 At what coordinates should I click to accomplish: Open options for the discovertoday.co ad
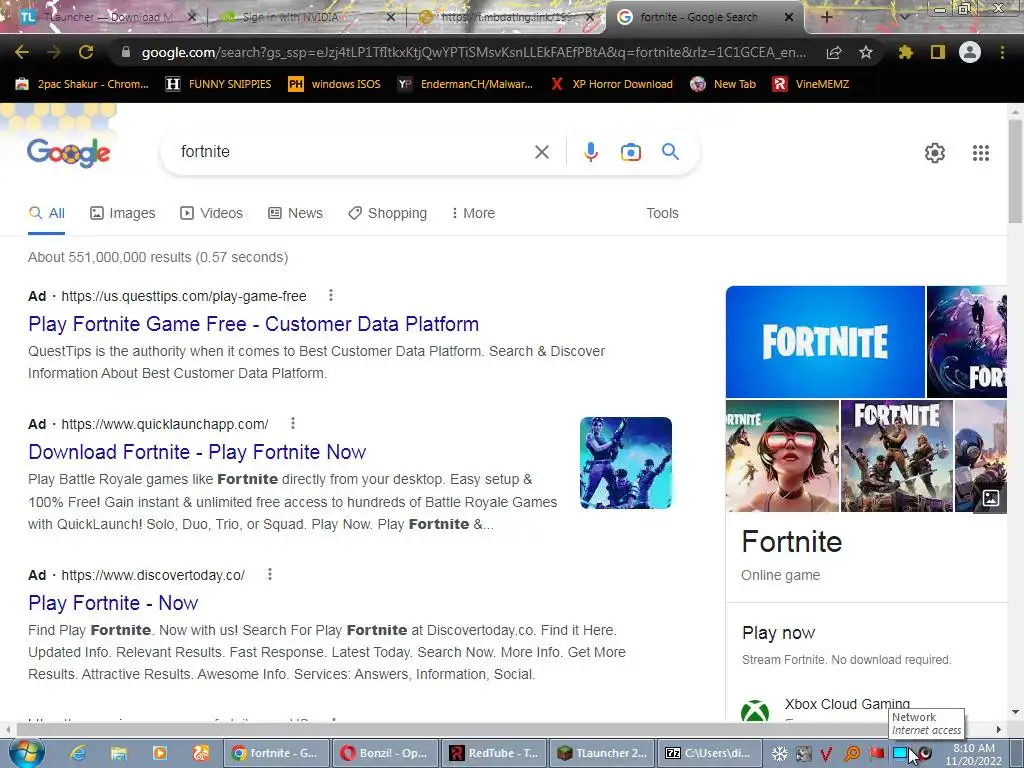tap(270, 575)
